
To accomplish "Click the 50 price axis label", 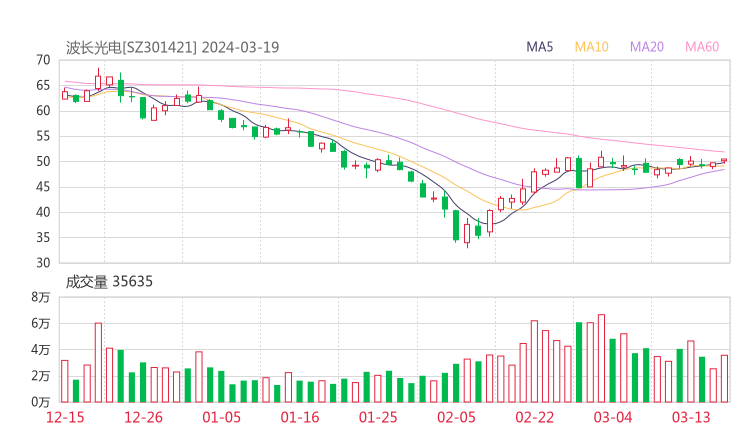I will click(43, 161).
